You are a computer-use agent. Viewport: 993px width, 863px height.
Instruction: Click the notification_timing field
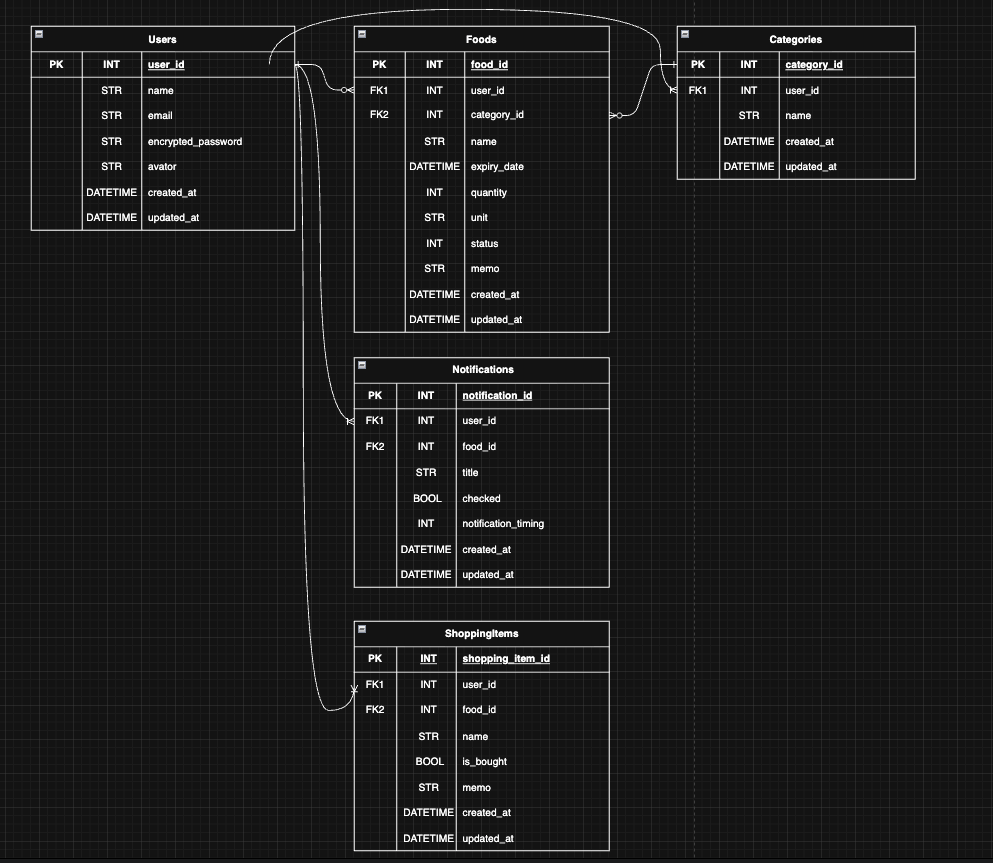pos(503,524)
